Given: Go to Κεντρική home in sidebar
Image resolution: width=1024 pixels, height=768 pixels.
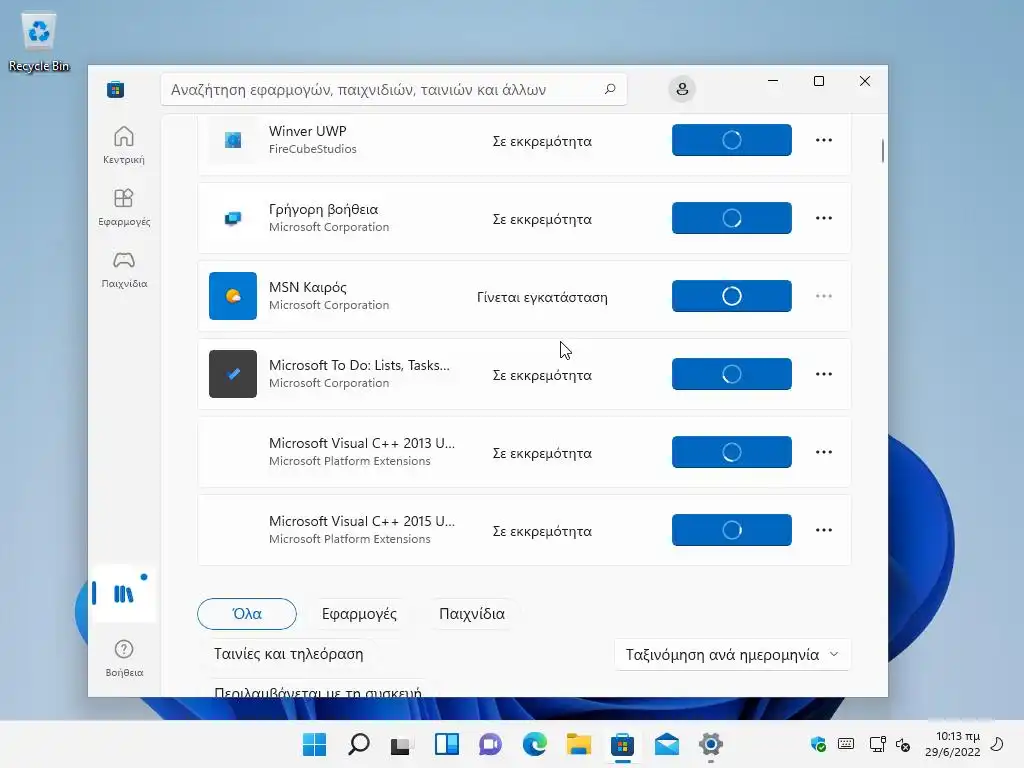Looking at the screenshot, I should tap(123, 145).
